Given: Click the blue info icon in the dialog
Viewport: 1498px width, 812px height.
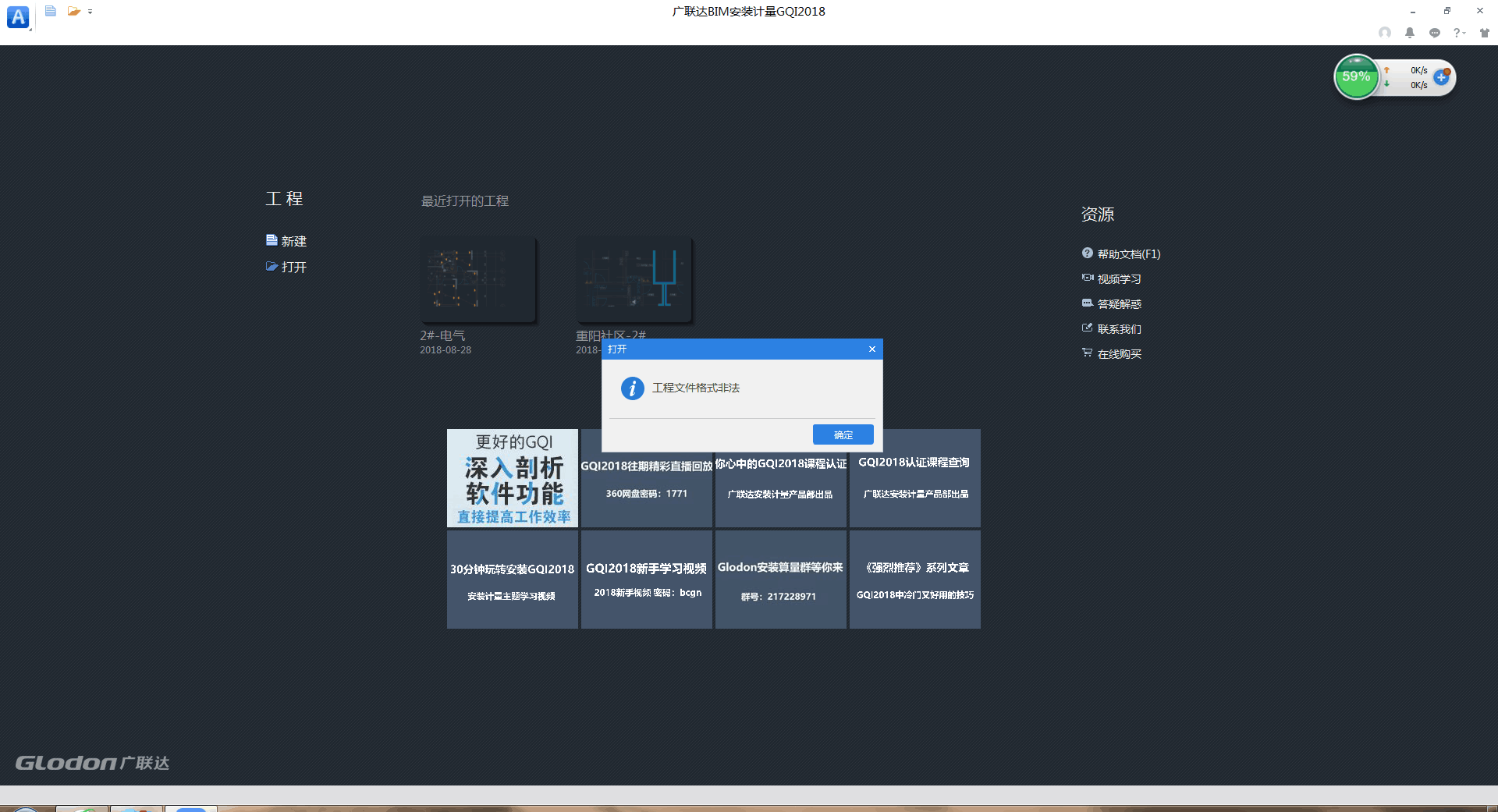Looking at the screenshot, I should 633,388.
